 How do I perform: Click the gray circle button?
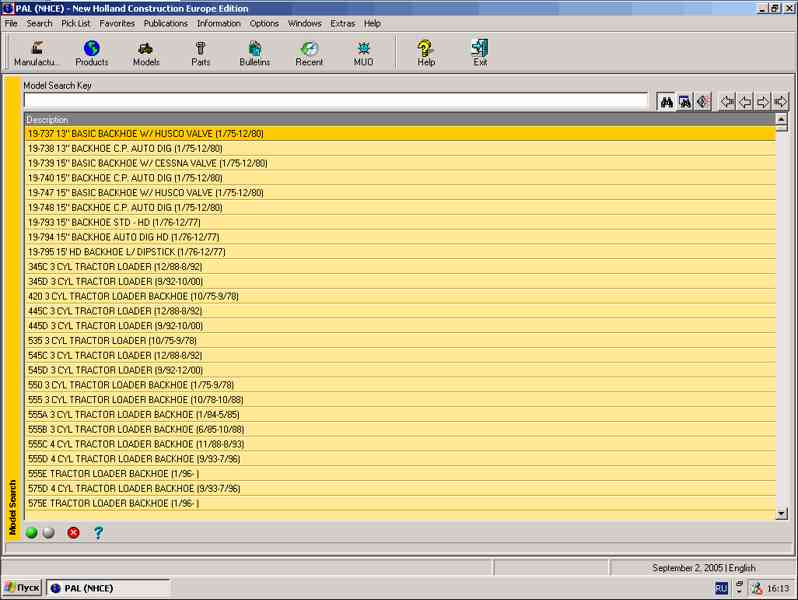point(48,533)
